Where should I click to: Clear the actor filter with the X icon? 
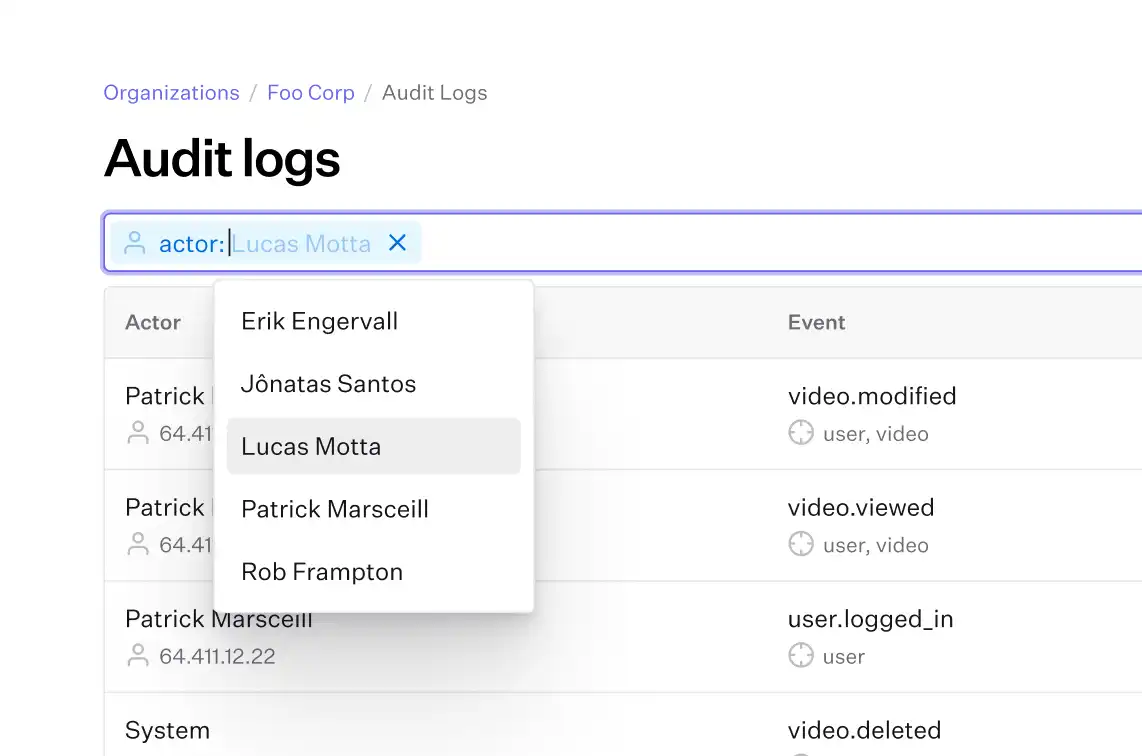point(397,242)
